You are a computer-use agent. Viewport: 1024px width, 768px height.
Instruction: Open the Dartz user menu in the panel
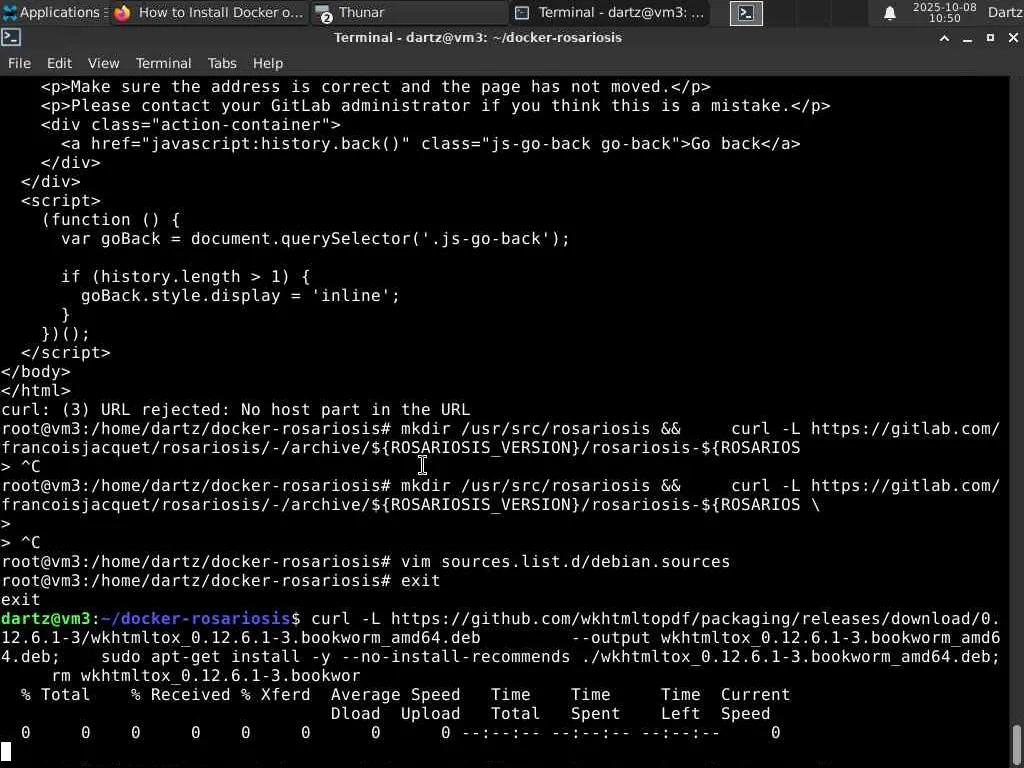tap(1005, 12)
